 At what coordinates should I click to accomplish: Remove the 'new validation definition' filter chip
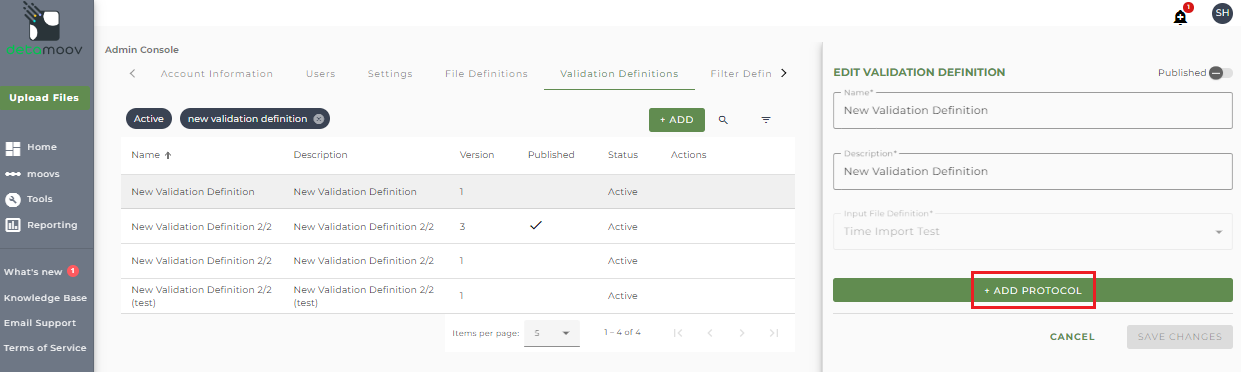(x=319, y=118)
